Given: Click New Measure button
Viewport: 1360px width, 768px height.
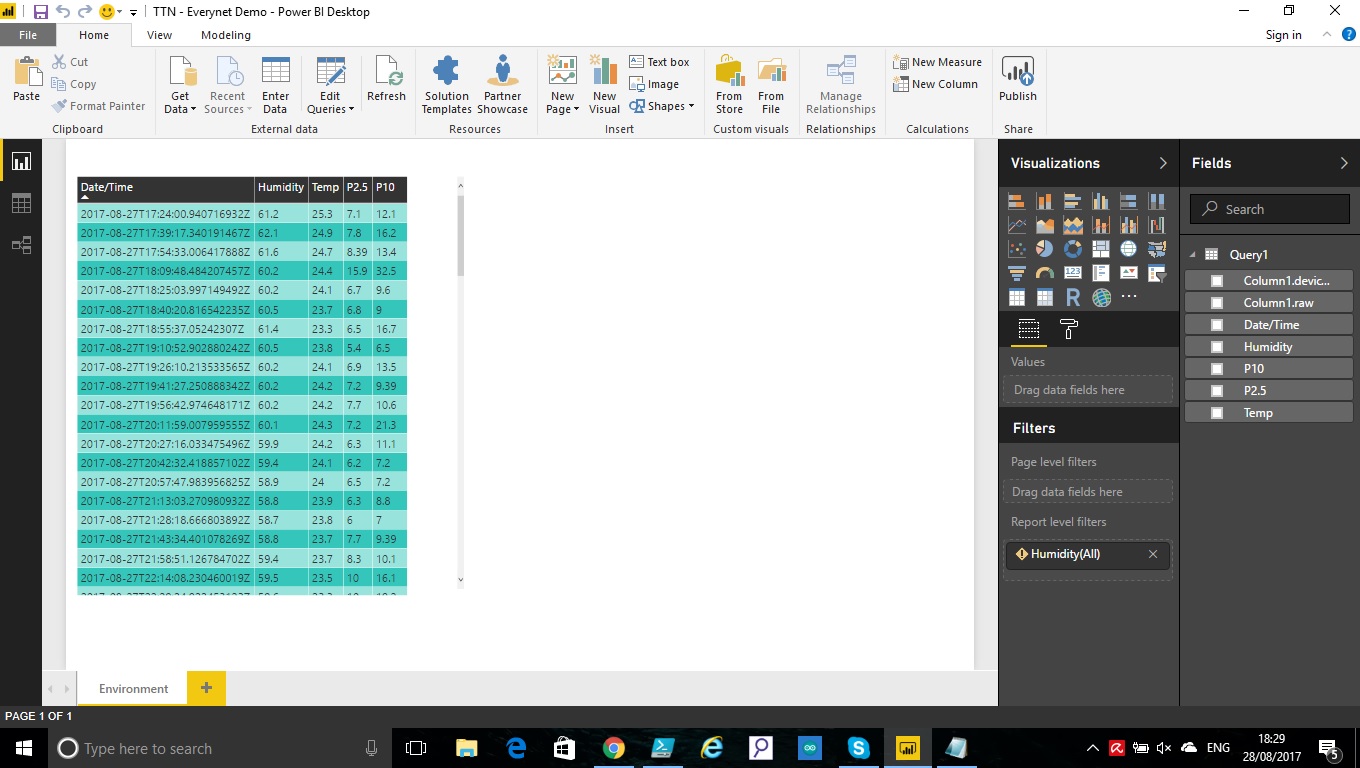Looking at the screenshot, I should (x=937, y=62).
